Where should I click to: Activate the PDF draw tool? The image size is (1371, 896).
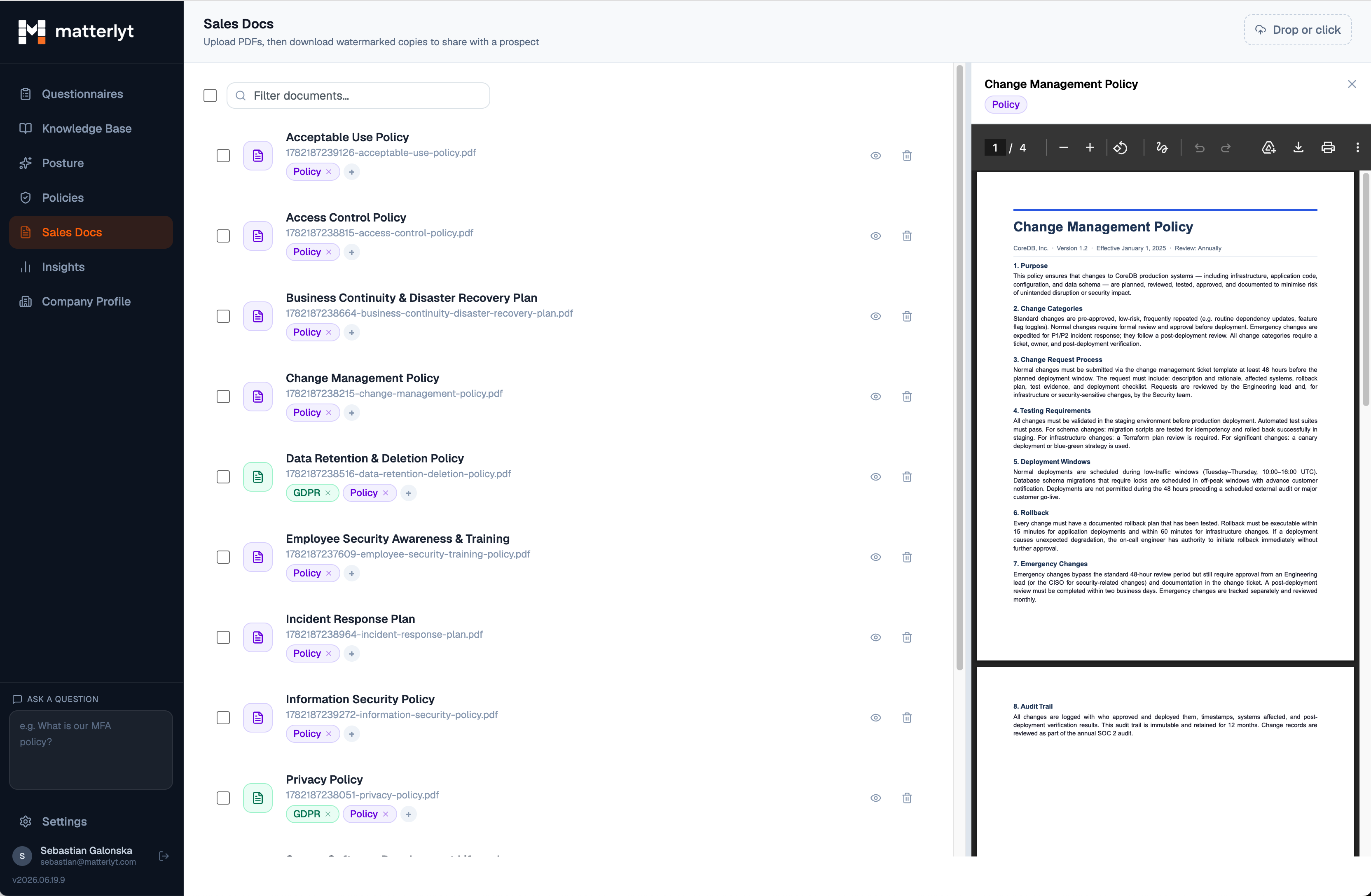click(1162, 148)
